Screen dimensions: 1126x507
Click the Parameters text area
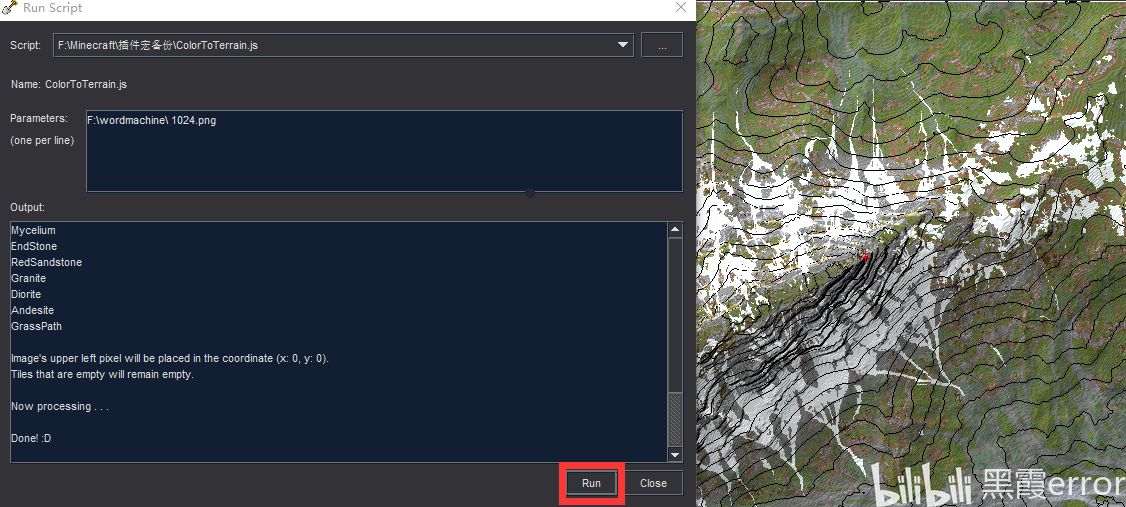pyautogui.click(x=384, y=151)
